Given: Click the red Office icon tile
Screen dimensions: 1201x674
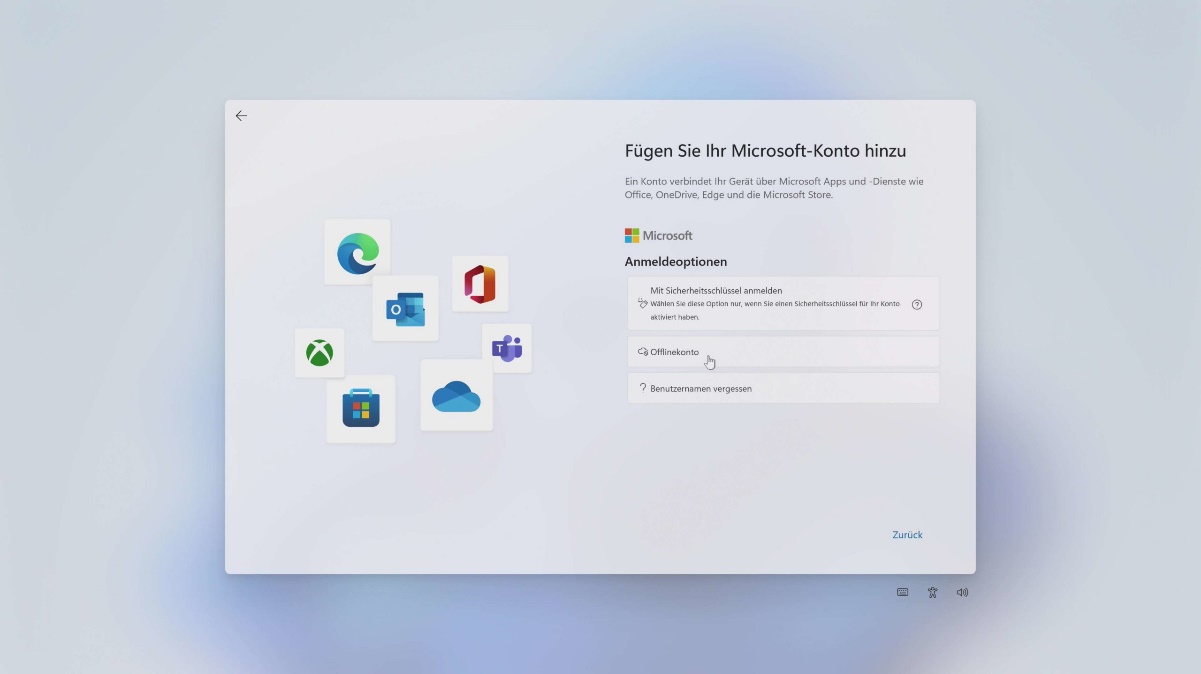Looking at the screenshot, I should tap(480, 284).
